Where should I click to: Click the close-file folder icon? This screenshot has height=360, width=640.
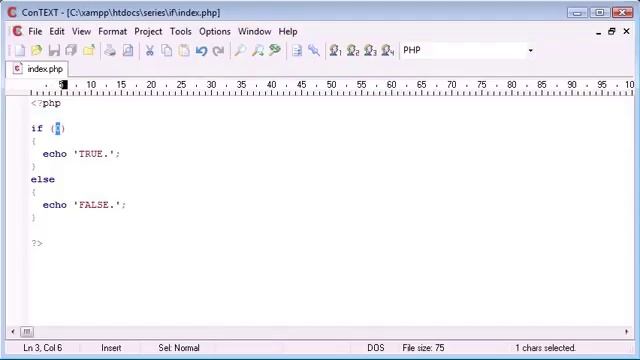pyautogui.click(x=89, y=51)
